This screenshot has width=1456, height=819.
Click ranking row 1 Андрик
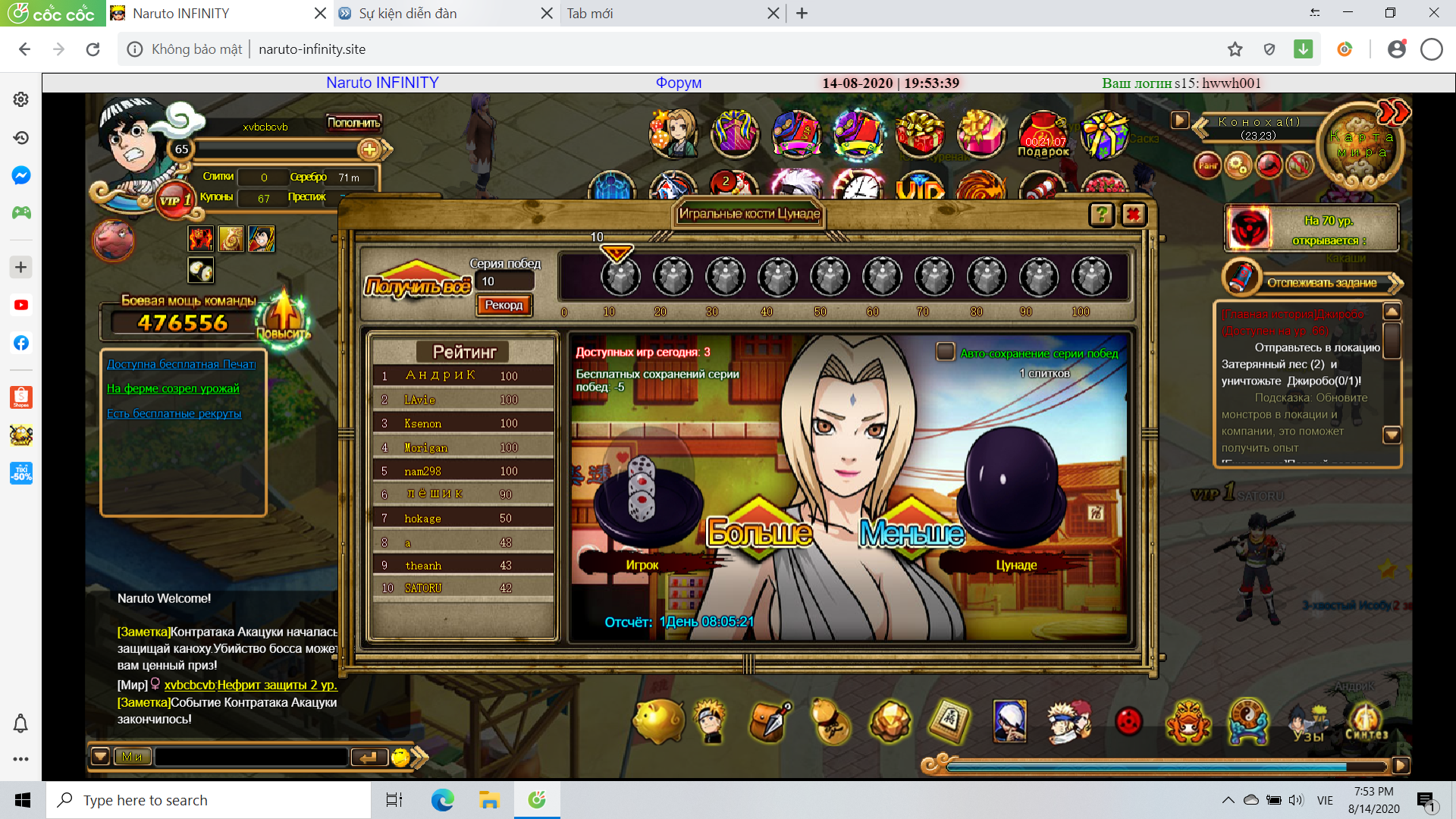pos(463,376)
